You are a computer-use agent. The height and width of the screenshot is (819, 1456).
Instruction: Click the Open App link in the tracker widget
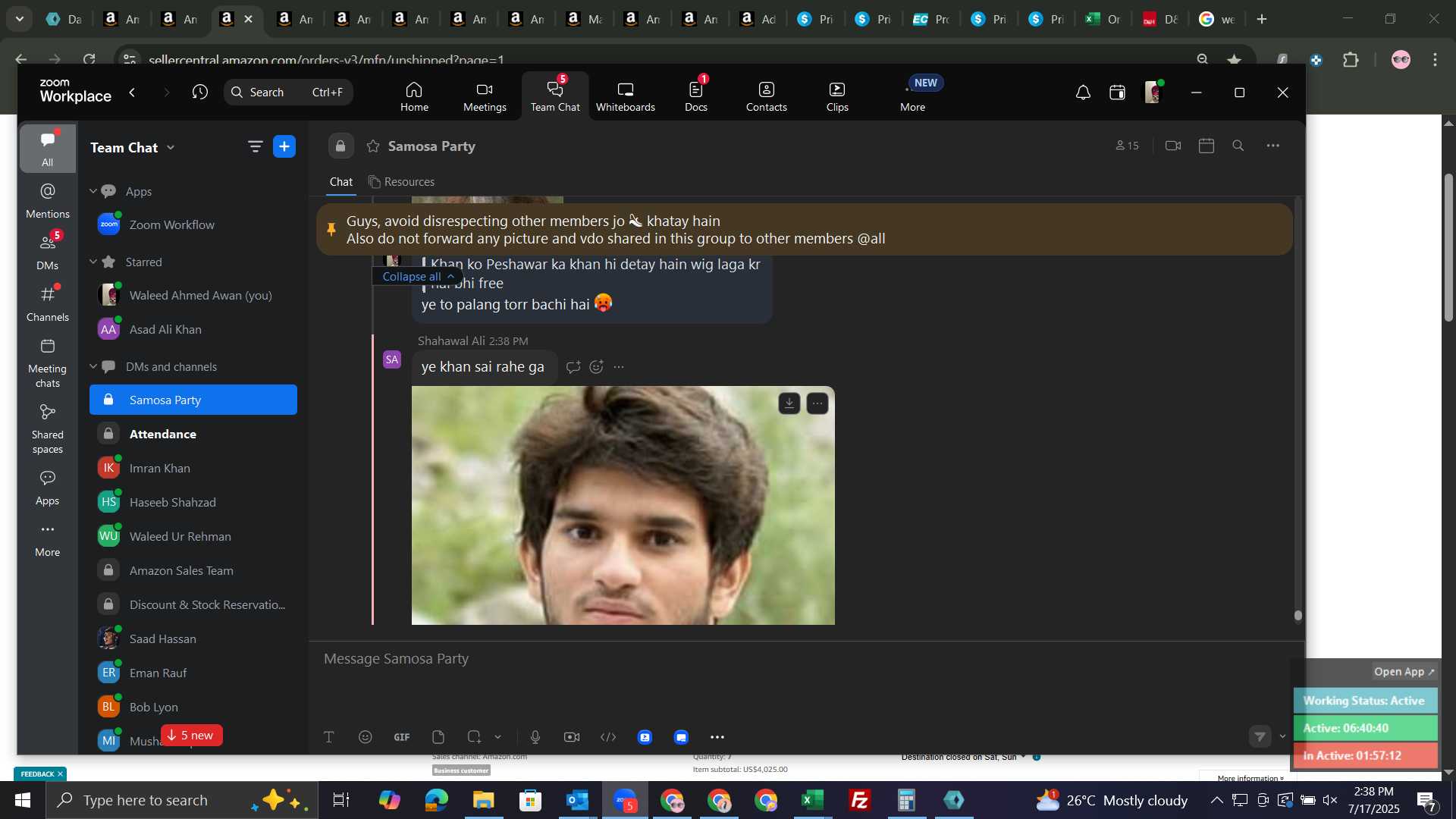(x=1404, y=672)
